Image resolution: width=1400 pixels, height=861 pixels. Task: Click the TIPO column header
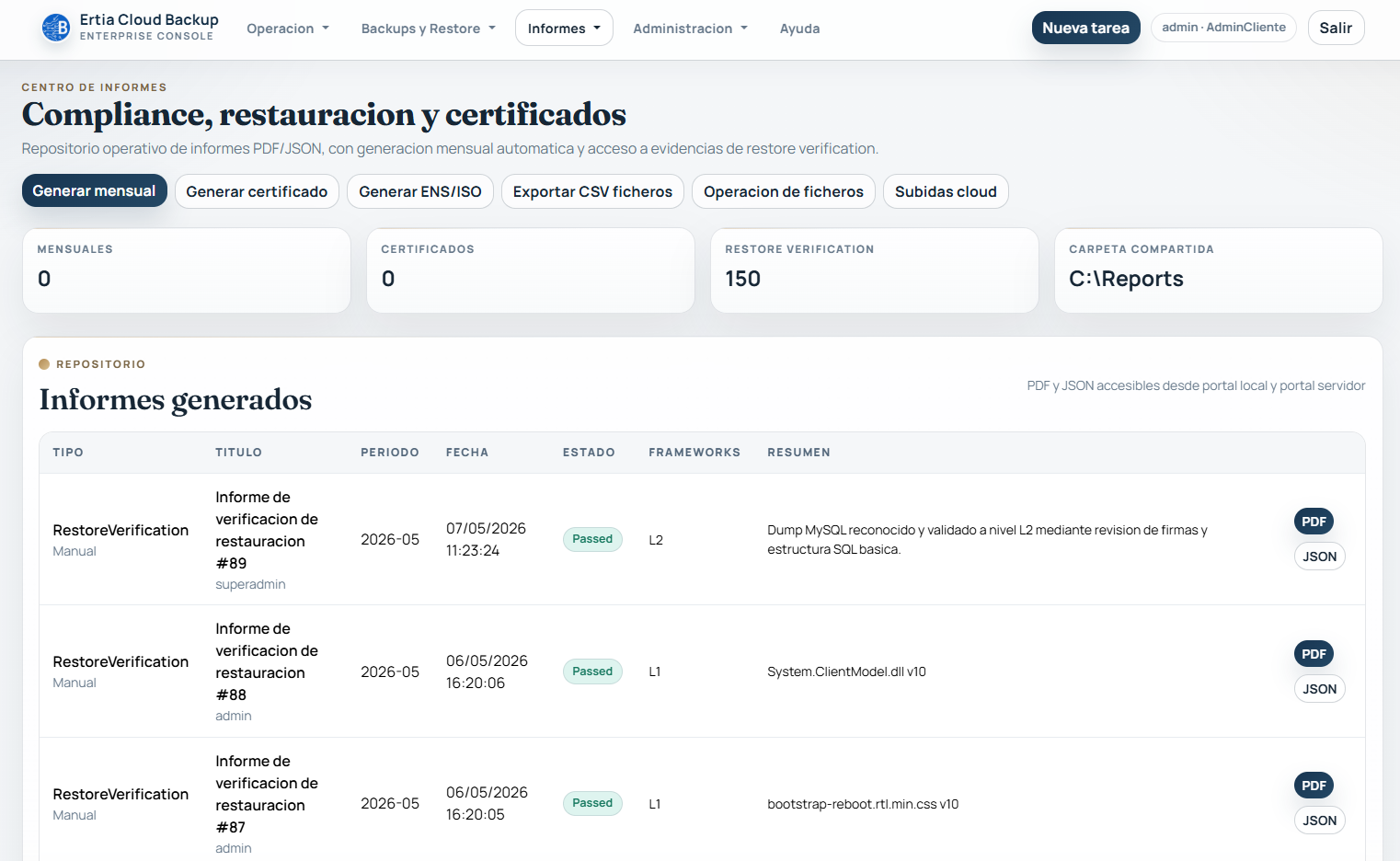[x=68, y=453]
